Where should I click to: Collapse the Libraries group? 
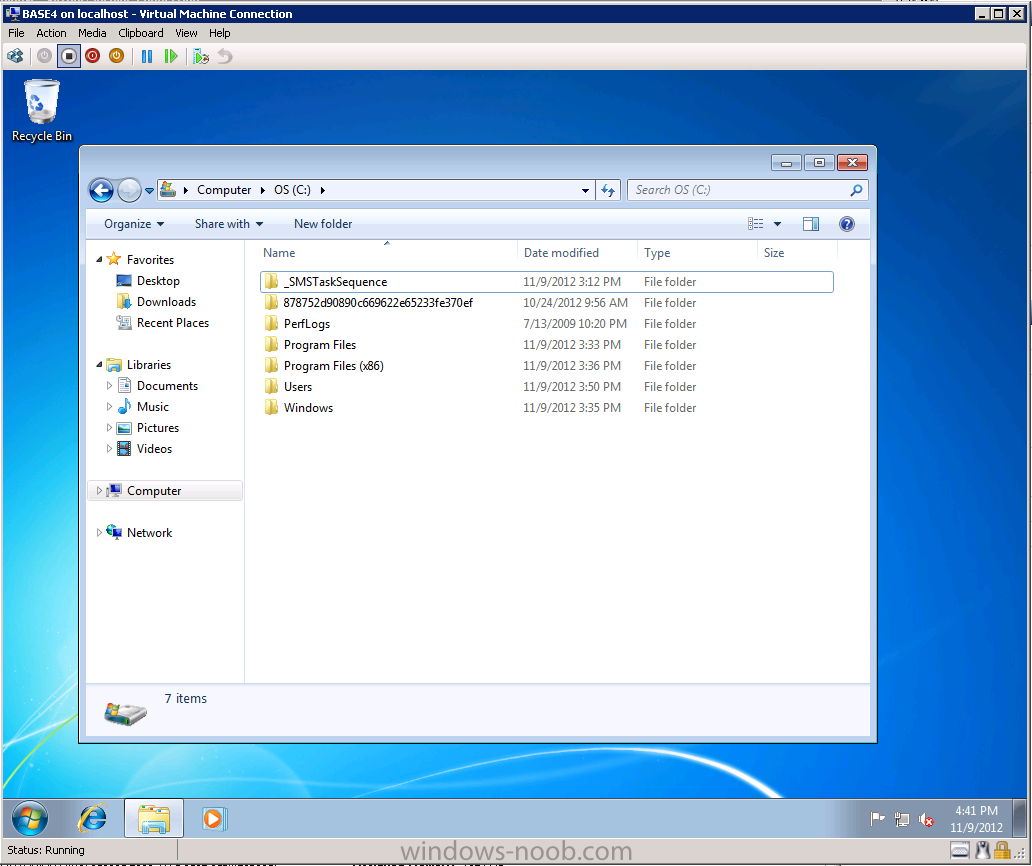pos(99,365)
